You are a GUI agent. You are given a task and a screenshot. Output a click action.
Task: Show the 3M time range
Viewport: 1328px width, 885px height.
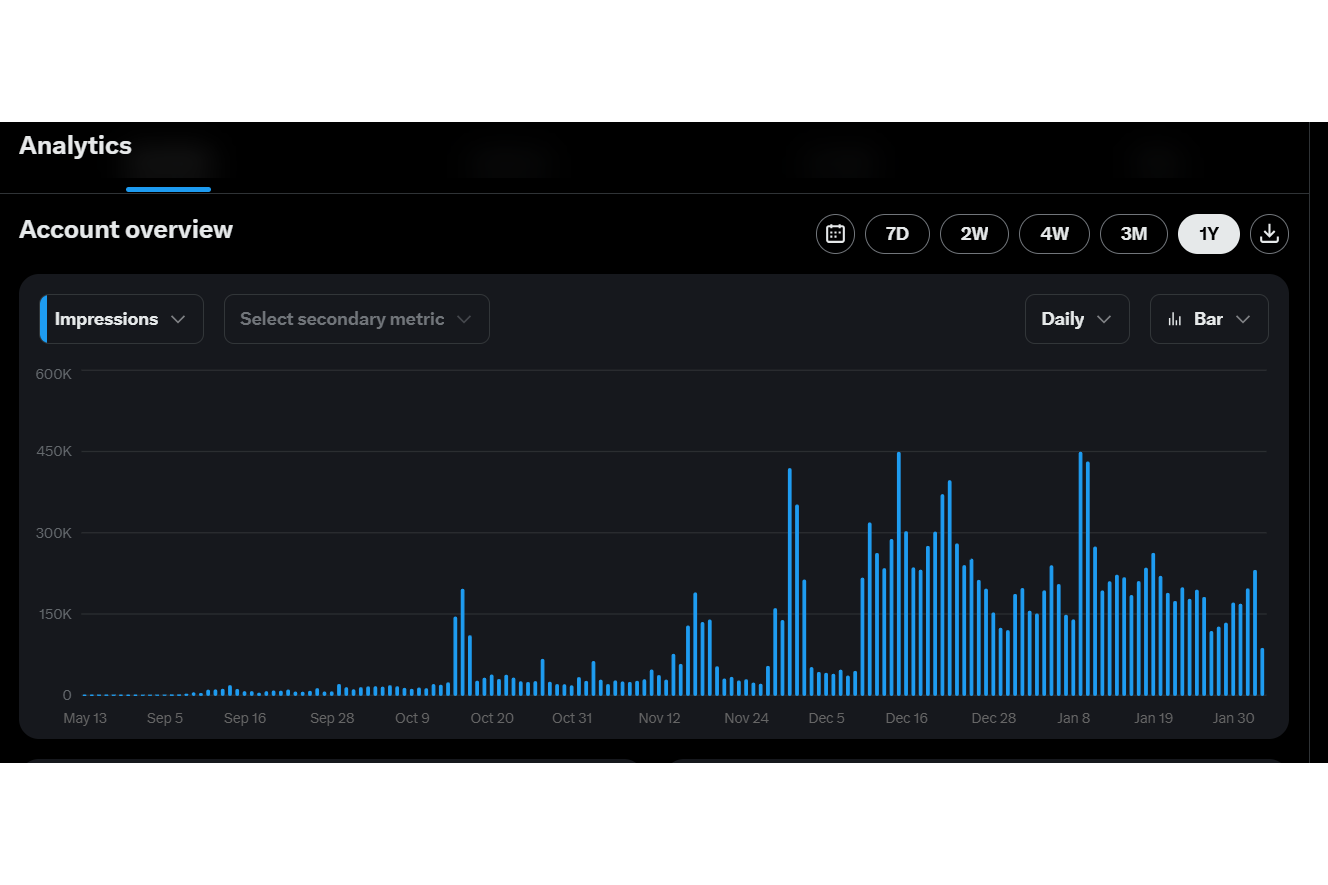(x=1133, y=234)
